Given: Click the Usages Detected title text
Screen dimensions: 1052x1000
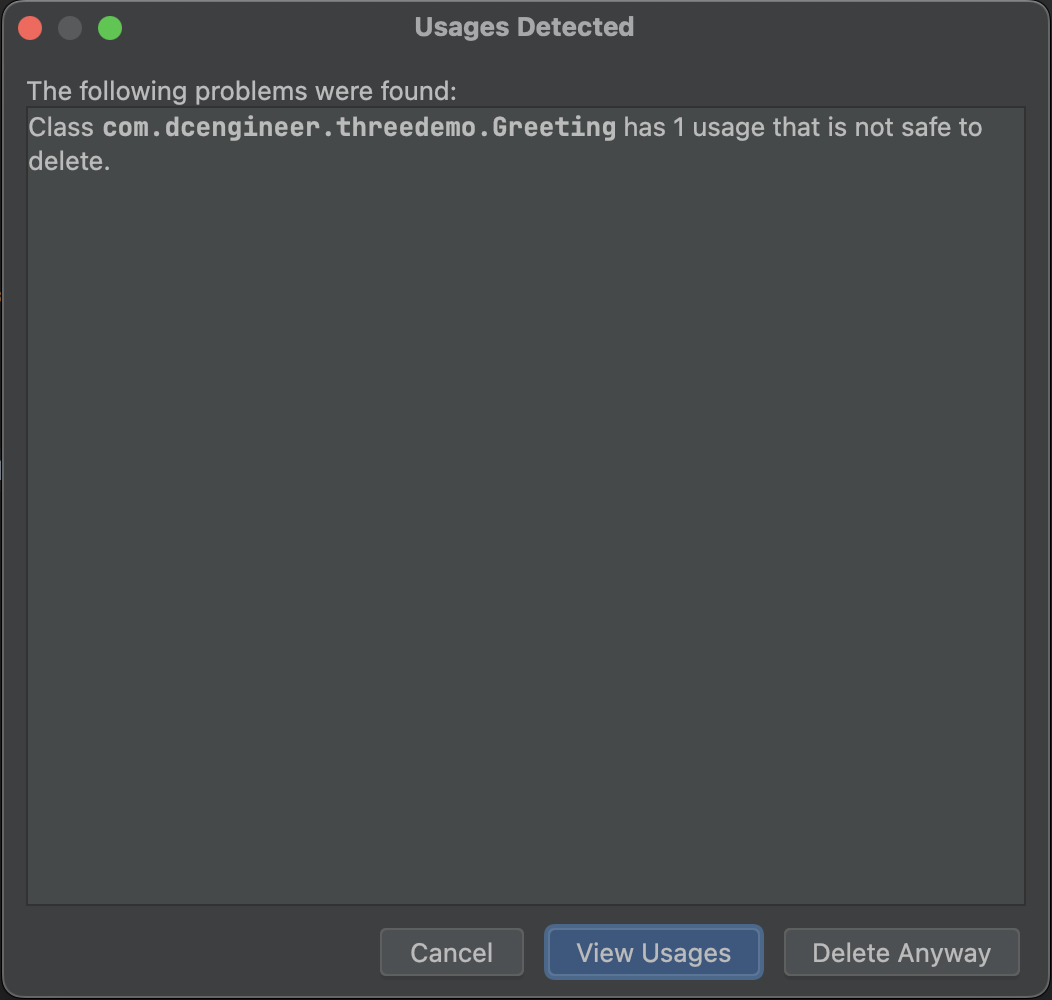Looking at the screenshot, I should 524,27.
